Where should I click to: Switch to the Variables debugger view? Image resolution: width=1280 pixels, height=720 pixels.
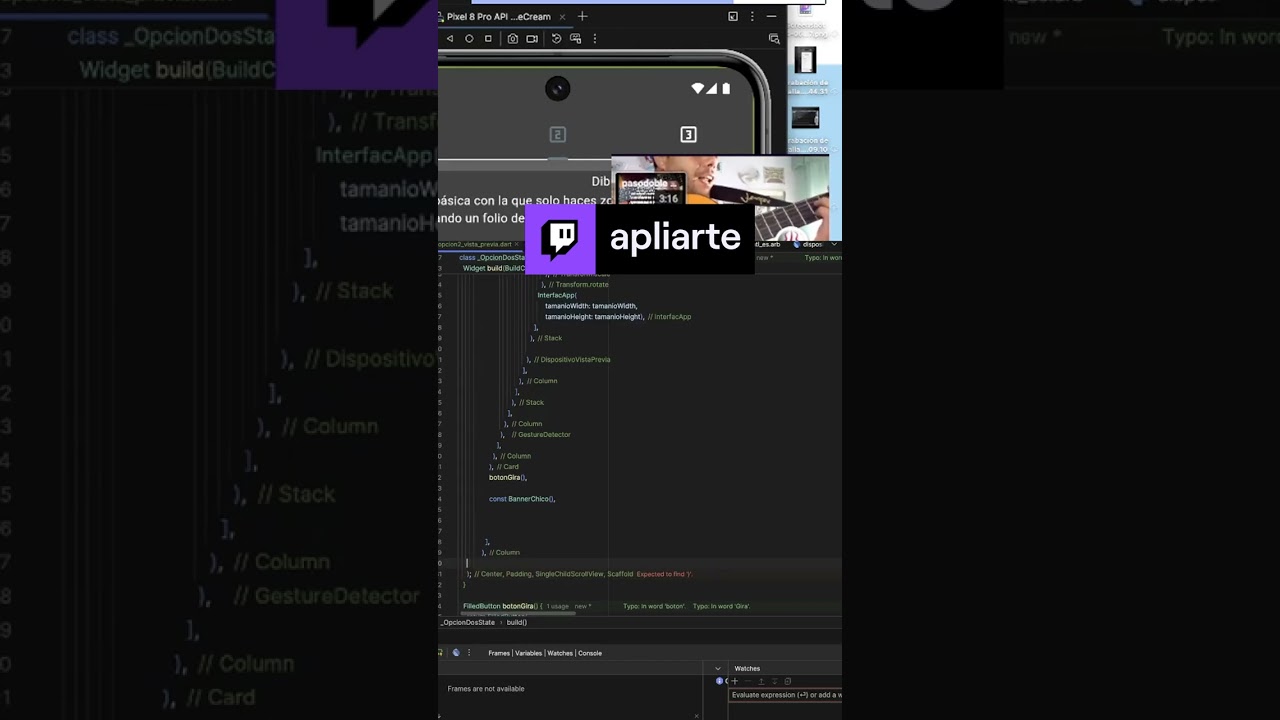[528, 653]
